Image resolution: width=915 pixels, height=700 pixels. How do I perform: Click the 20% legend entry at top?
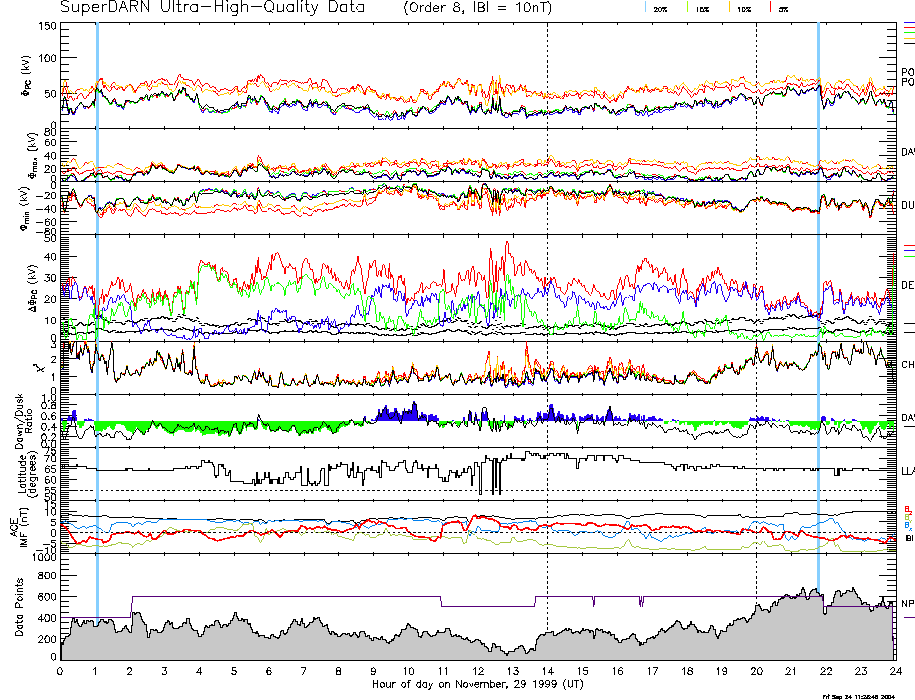pos(660,8)
